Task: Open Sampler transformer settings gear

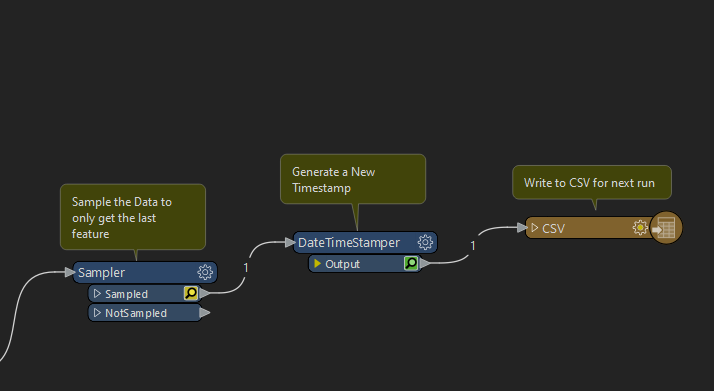Action: [x=205, y=272]
